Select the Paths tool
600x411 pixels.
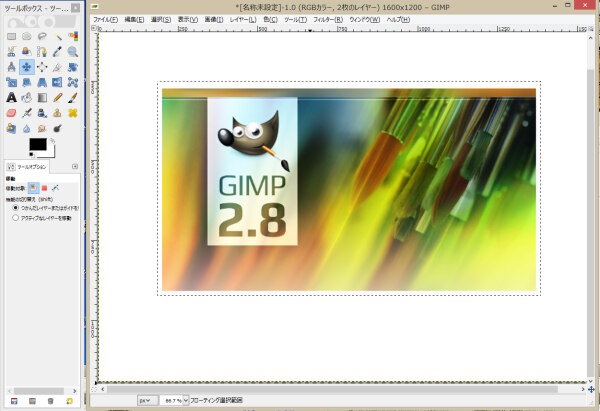coord(42,52)
